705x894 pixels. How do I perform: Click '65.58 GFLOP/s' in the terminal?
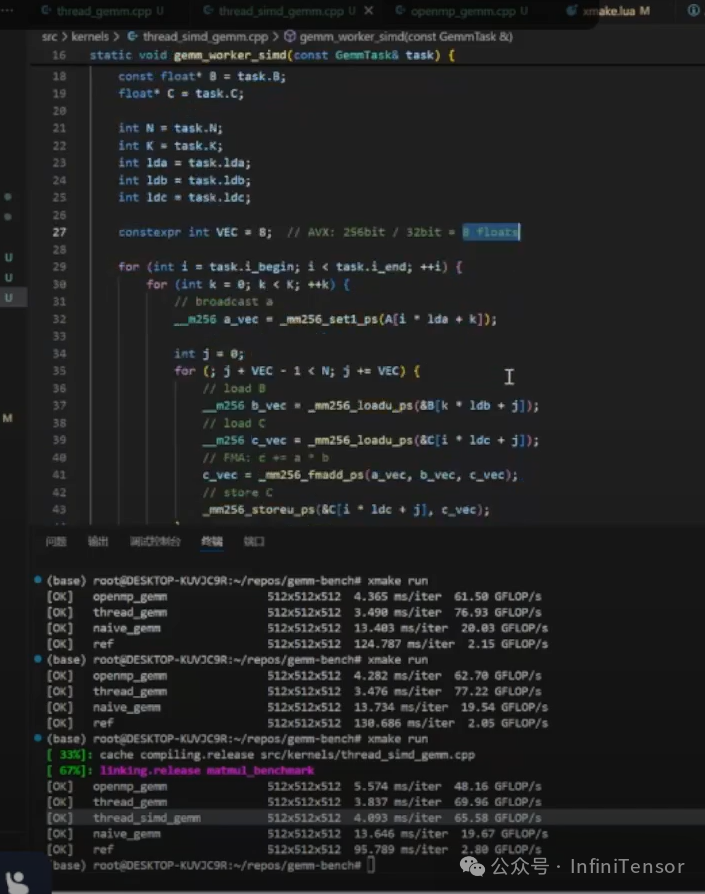coord(498,818)
